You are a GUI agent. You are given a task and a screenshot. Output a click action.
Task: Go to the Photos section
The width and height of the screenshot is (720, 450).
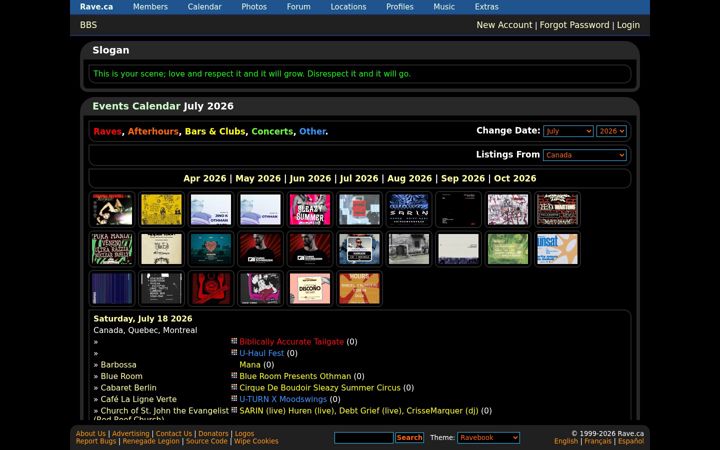tap(254, 7)
